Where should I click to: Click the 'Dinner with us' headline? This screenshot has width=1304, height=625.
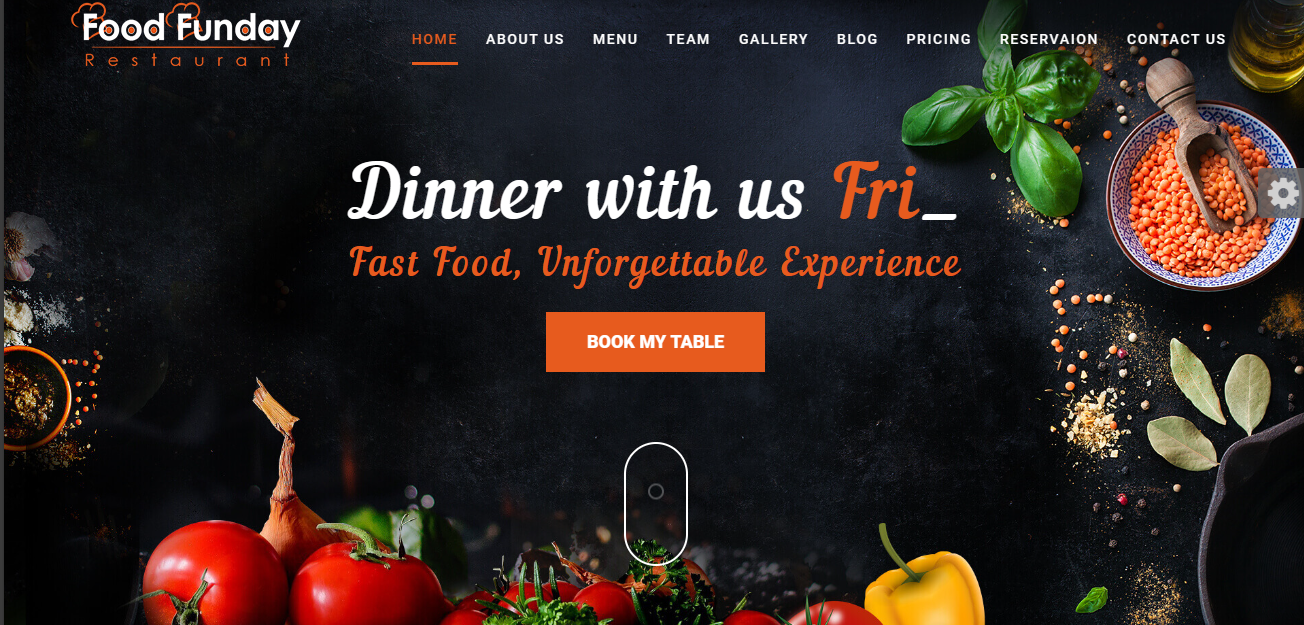(576, 193)
